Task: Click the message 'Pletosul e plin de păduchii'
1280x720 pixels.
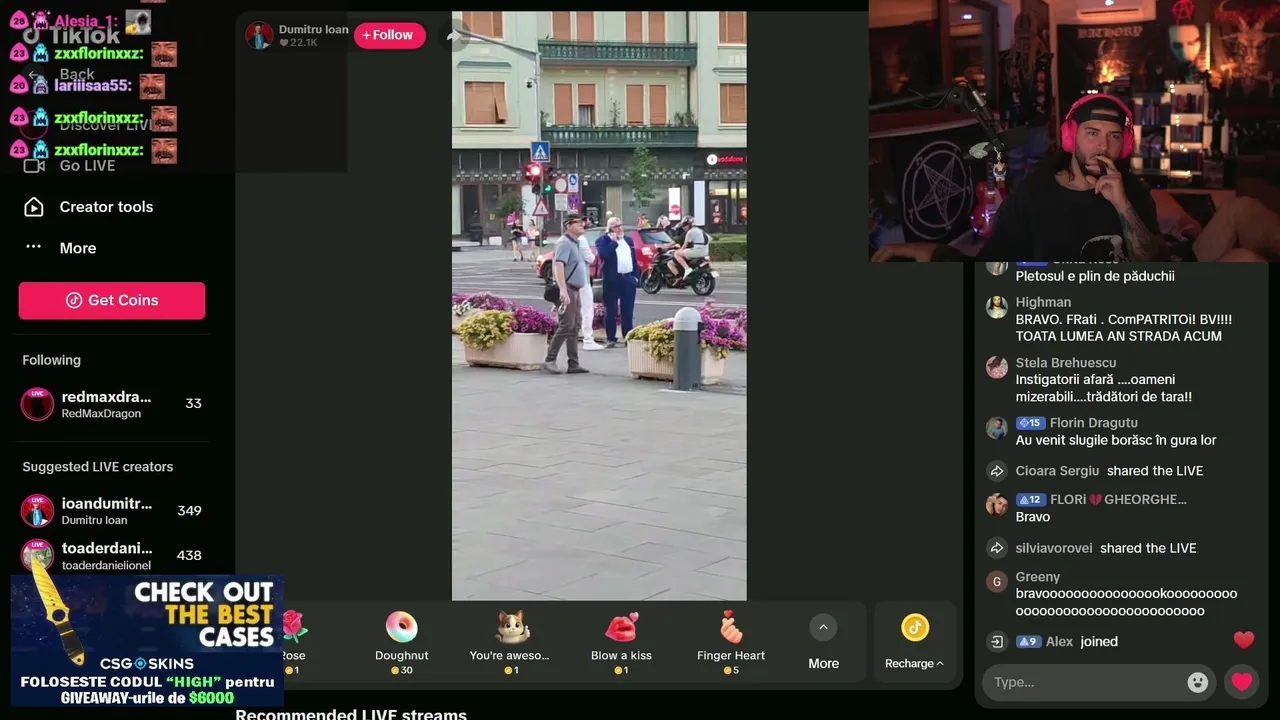Action: 1095,276
